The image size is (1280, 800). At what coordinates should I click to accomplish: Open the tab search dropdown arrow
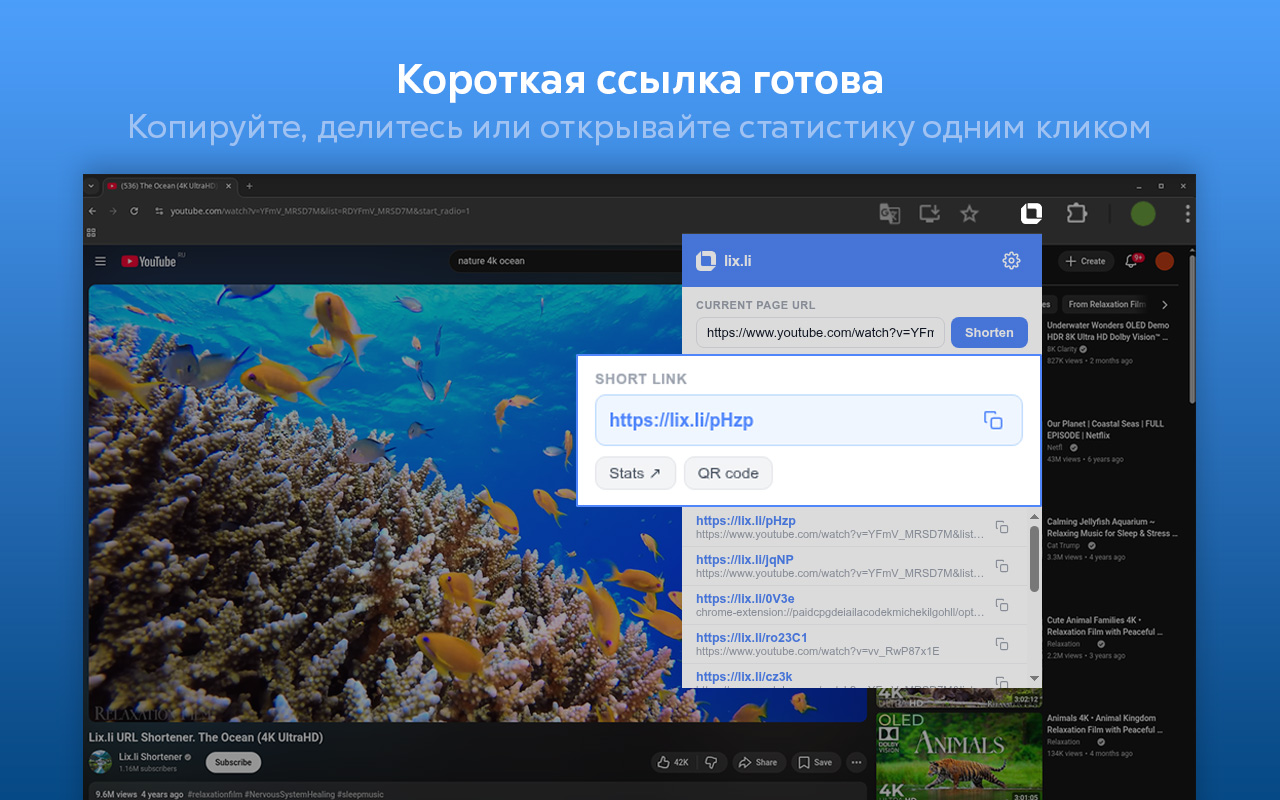(91, 186)
